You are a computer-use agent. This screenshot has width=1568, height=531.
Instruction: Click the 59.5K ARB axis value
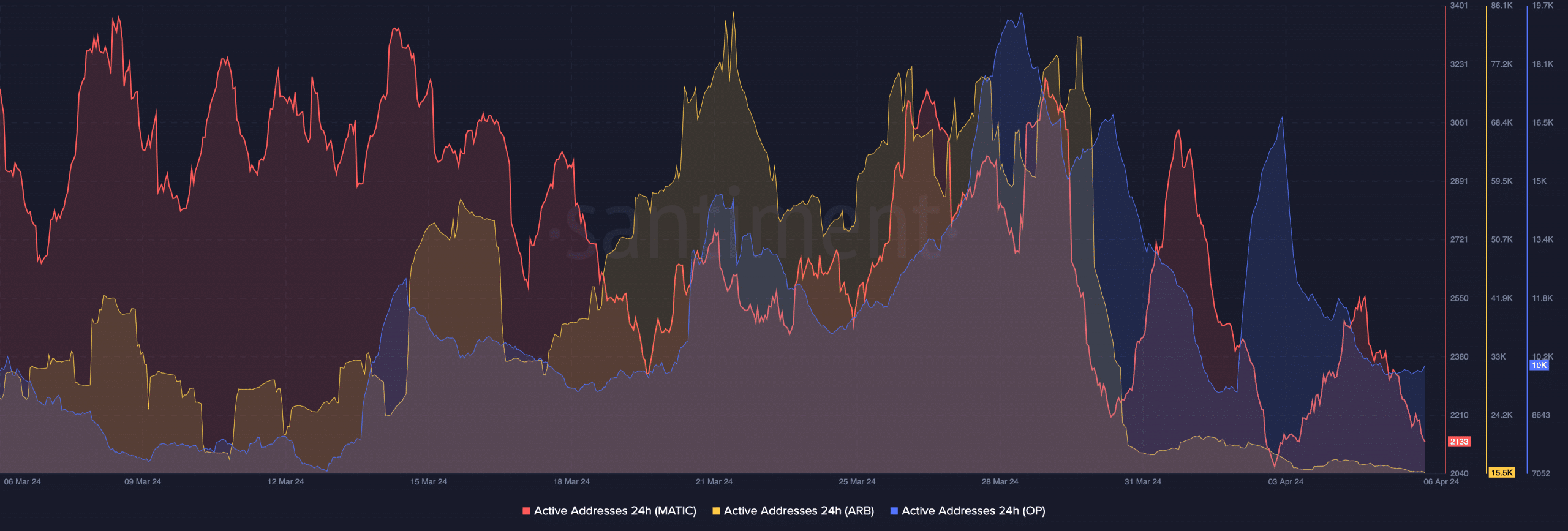coord(1502,181)
